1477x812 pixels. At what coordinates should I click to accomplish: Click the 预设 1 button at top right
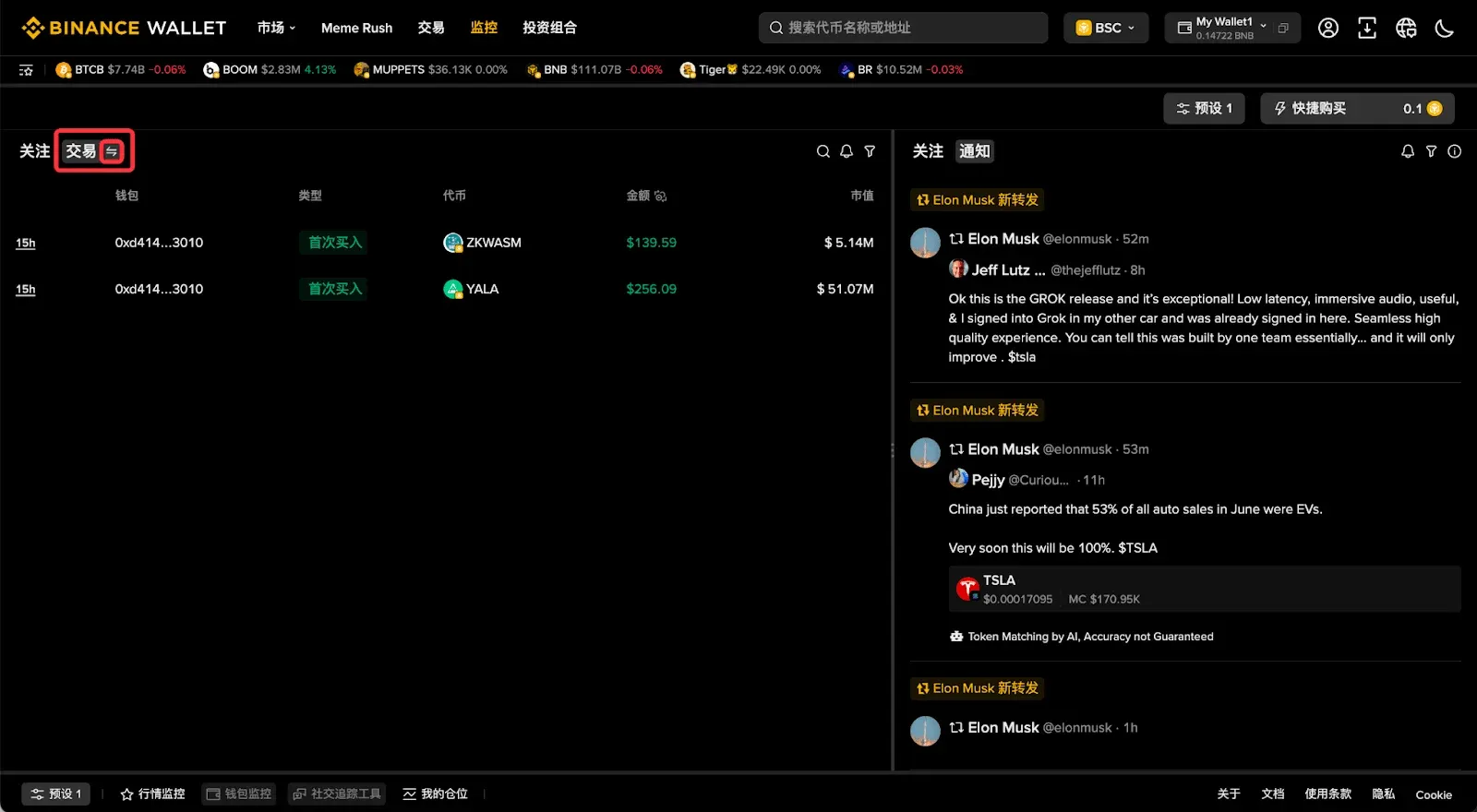click(x=1204, y=109)
